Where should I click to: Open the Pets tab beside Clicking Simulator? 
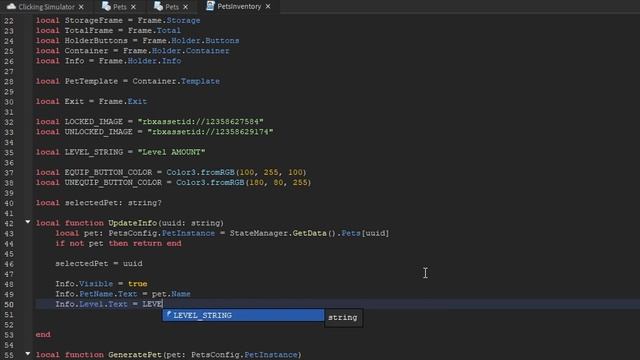tap(120, 7)
